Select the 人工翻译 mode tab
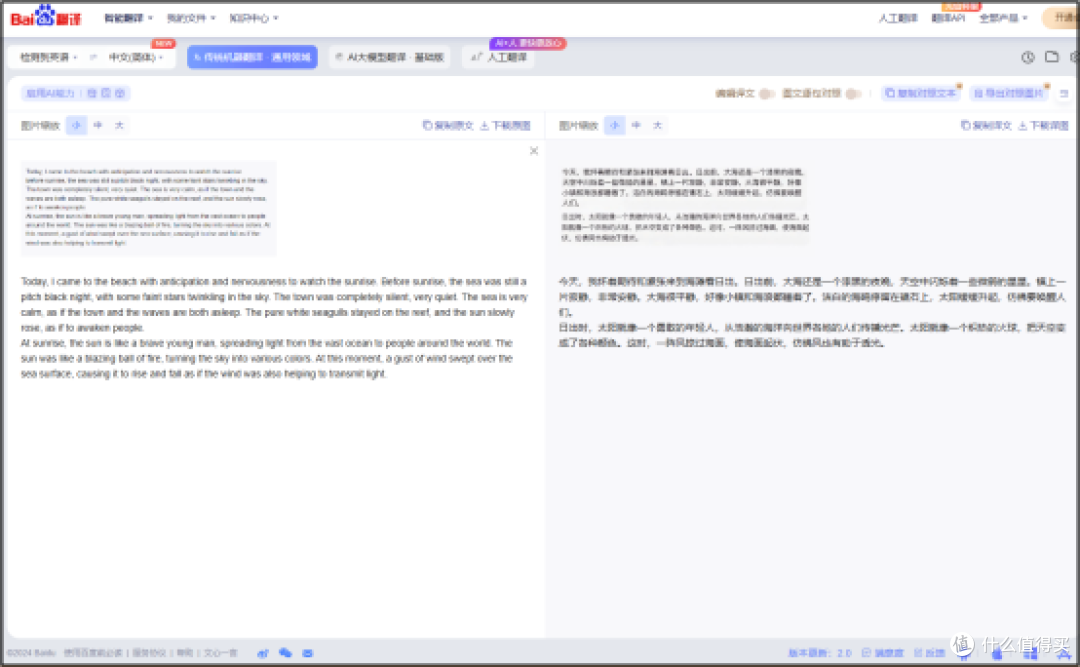The image size is (1080, 667). (x=500, y=57)
